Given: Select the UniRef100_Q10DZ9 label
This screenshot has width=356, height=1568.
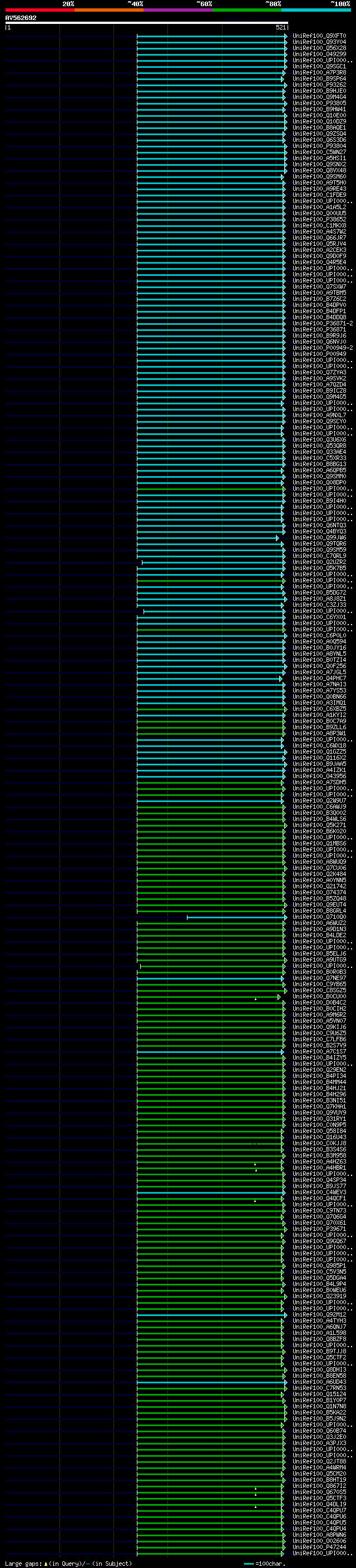Looking at the screenshot, I should click(319, 121).
